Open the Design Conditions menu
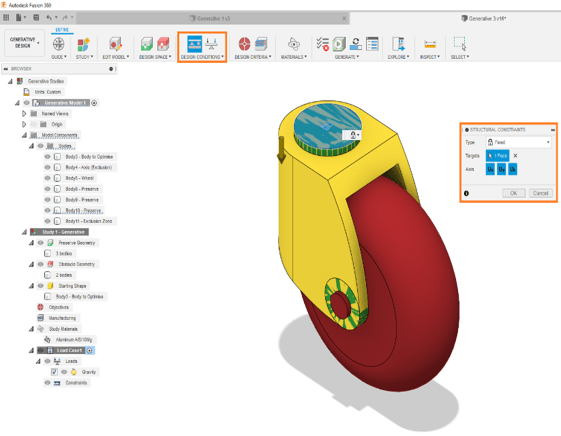 [x=202, y=57]
